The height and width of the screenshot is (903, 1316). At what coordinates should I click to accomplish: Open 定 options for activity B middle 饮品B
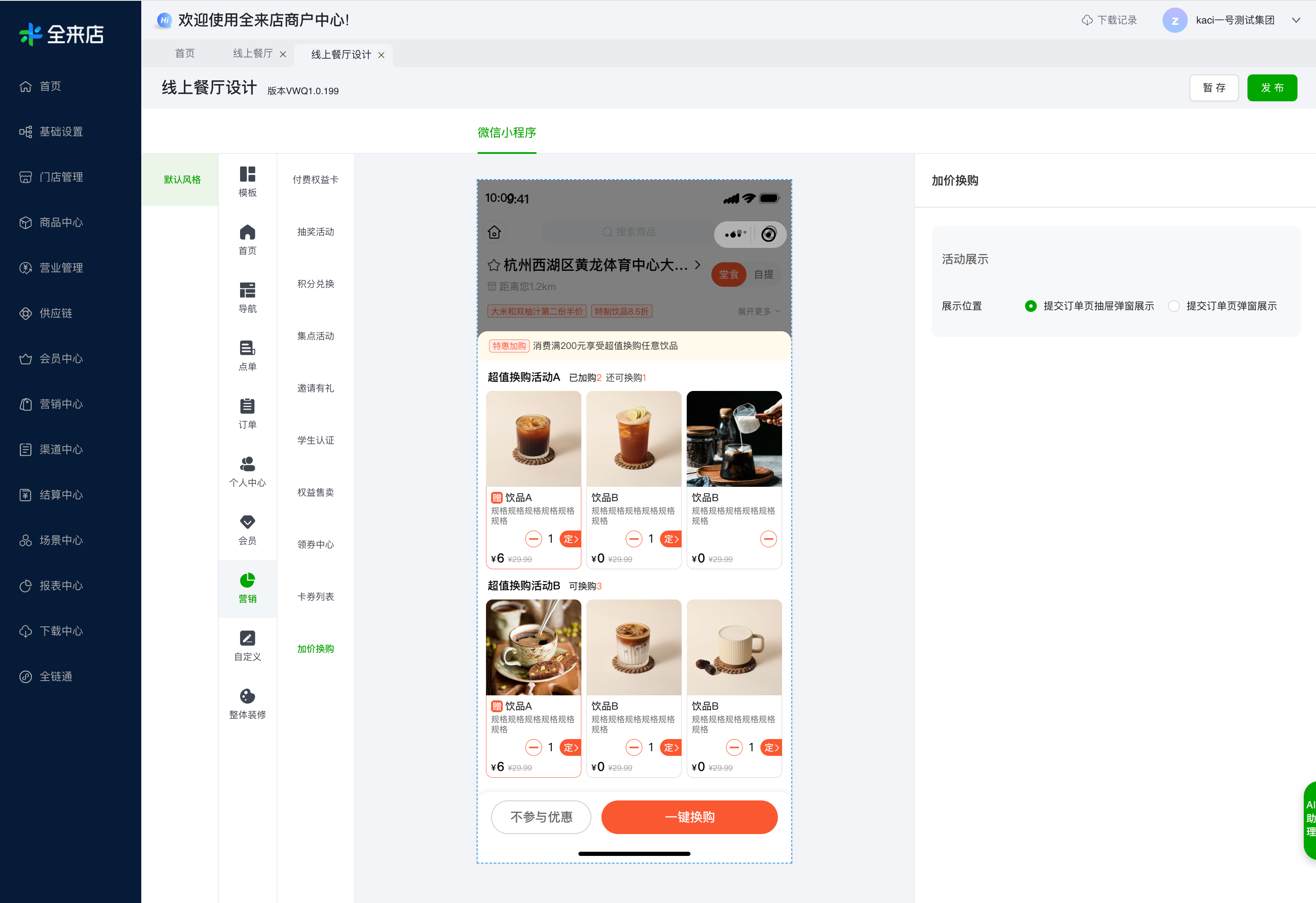tap(671, 747)
